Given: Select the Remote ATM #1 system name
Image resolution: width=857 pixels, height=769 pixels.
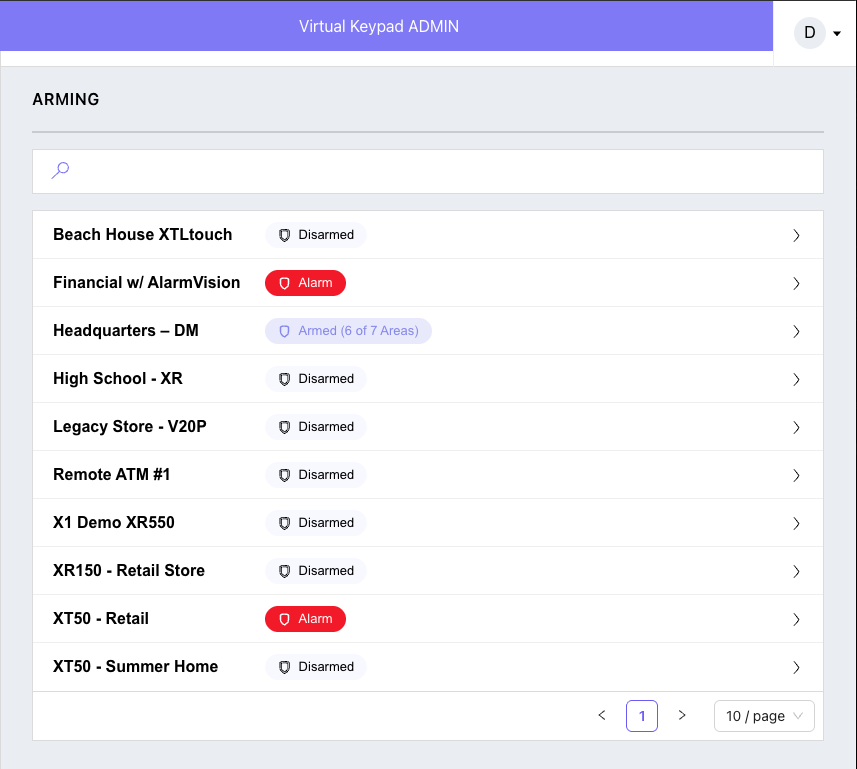Looking at the screenshot, I should (111, 475).
